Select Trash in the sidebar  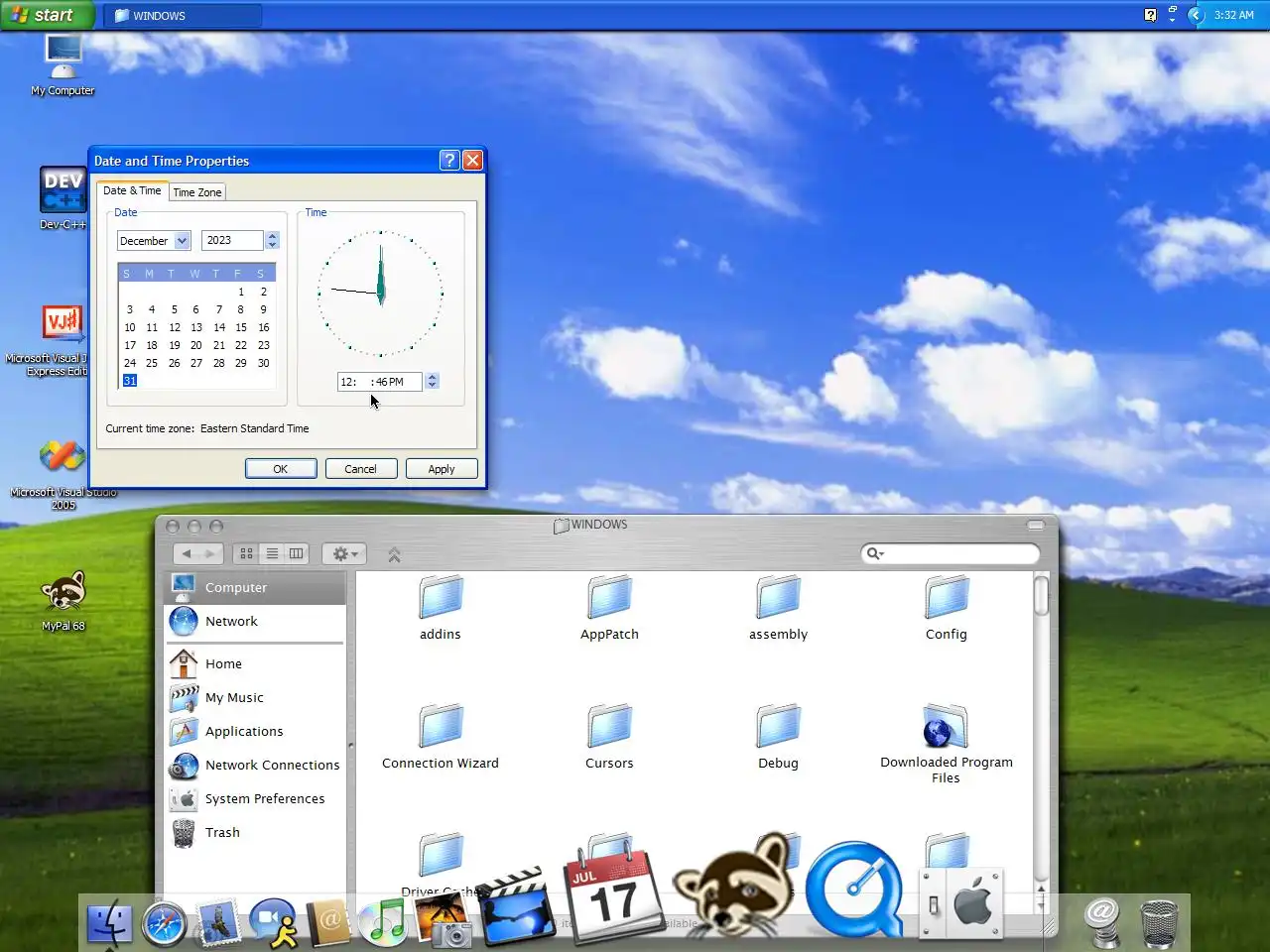point(255,832)
